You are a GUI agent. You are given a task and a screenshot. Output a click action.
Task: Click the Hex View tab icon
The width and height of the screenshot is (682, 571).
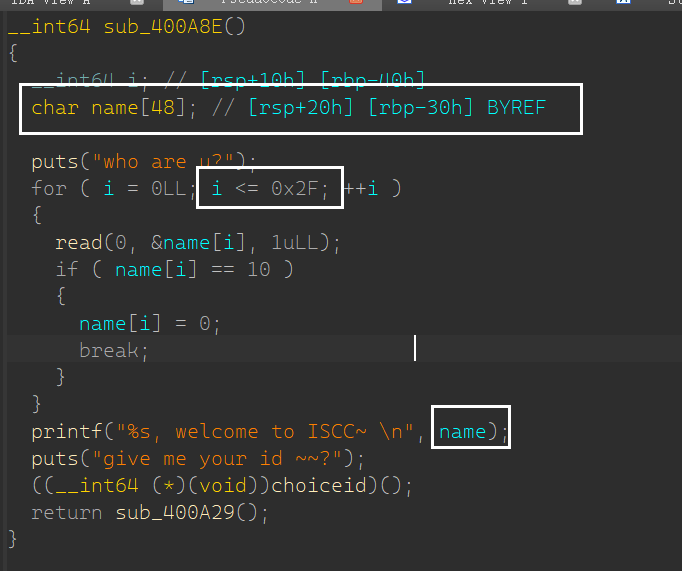click(405, 4)
